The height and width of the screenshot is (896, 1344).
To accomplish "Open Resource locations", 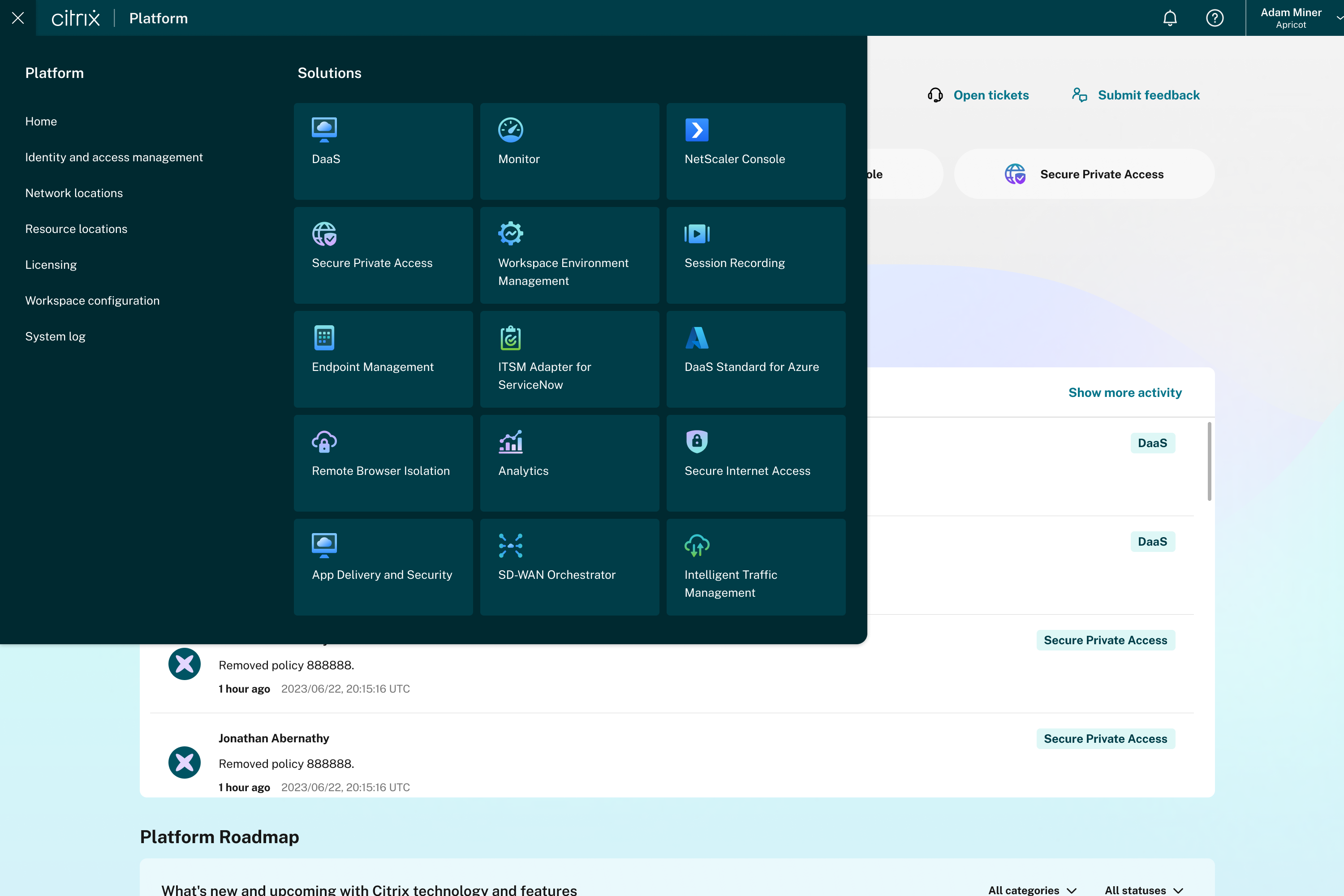I will click(x=76, y=228).
